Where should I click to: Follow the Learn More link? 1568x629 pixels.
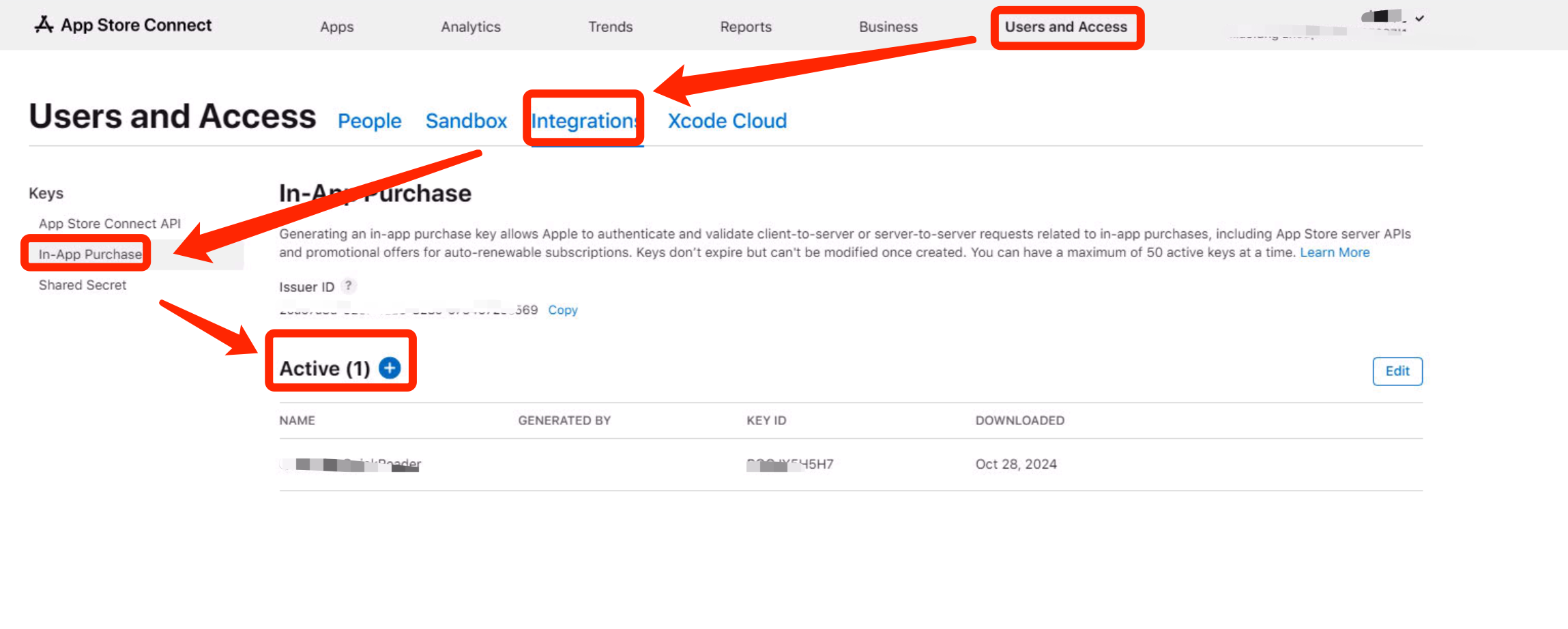click(x=1334, y=253)
